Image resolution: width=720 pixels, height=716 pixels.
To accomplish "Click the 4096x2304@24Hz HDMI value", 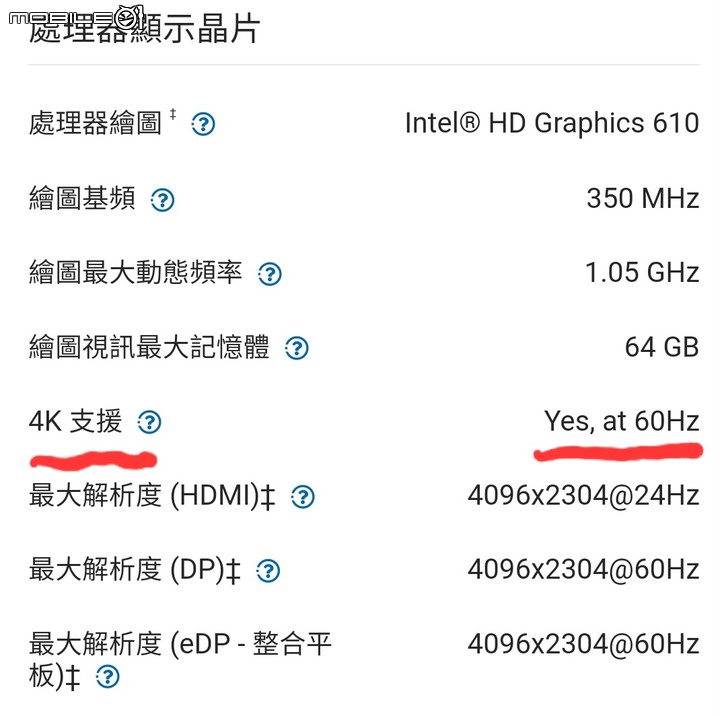I will coord(584,496).
